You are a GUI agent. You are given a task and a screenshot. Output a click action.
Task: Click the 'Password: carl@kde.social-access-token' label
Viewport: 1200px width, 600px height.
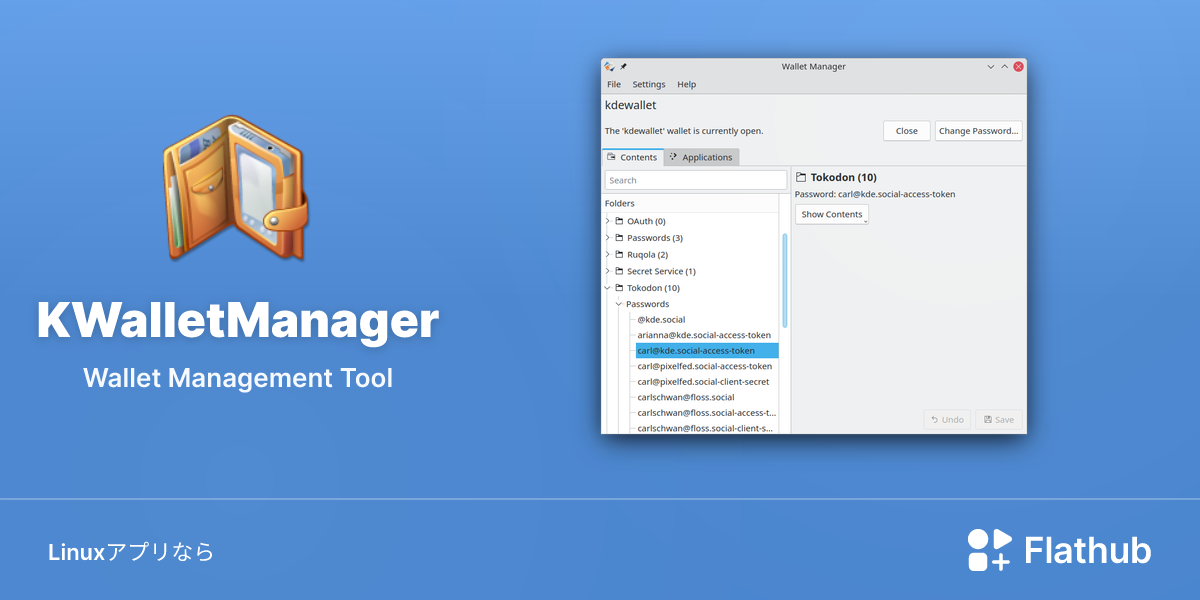pos(875,194)
